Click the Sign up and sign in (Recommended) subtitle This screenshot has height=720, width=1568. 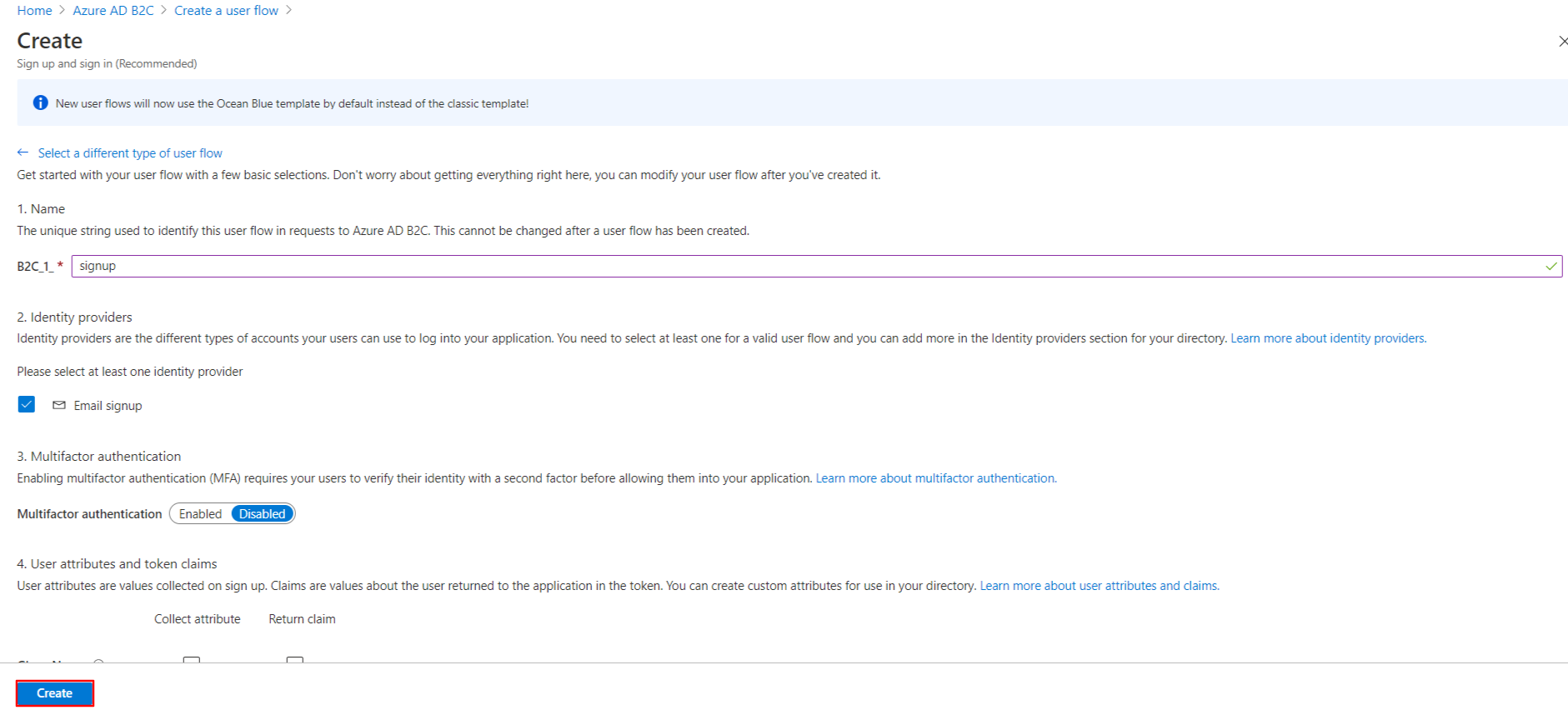(107, 63)
